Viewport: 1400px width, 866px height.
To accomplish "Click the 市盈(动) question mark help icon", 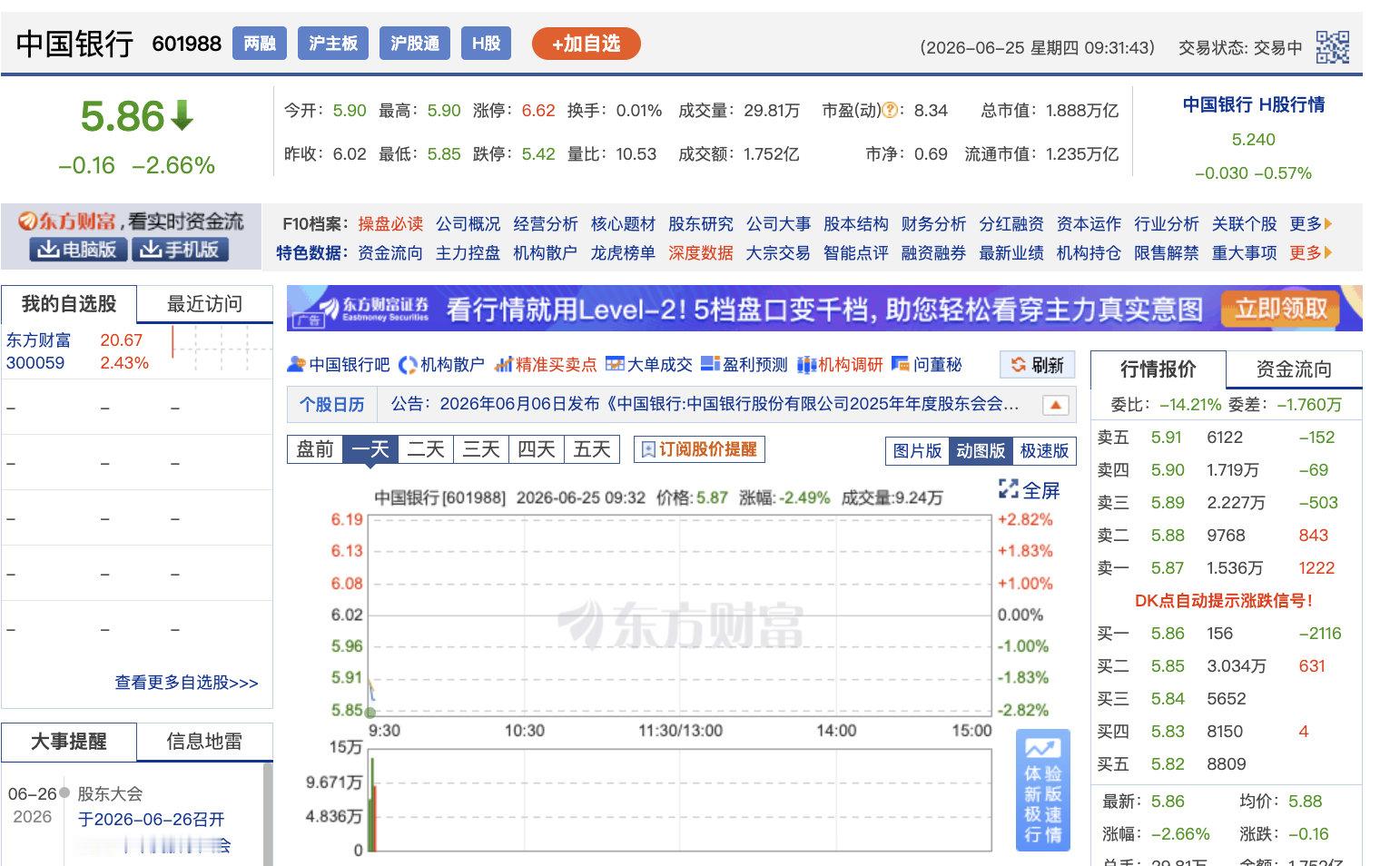I will [891, 111].
